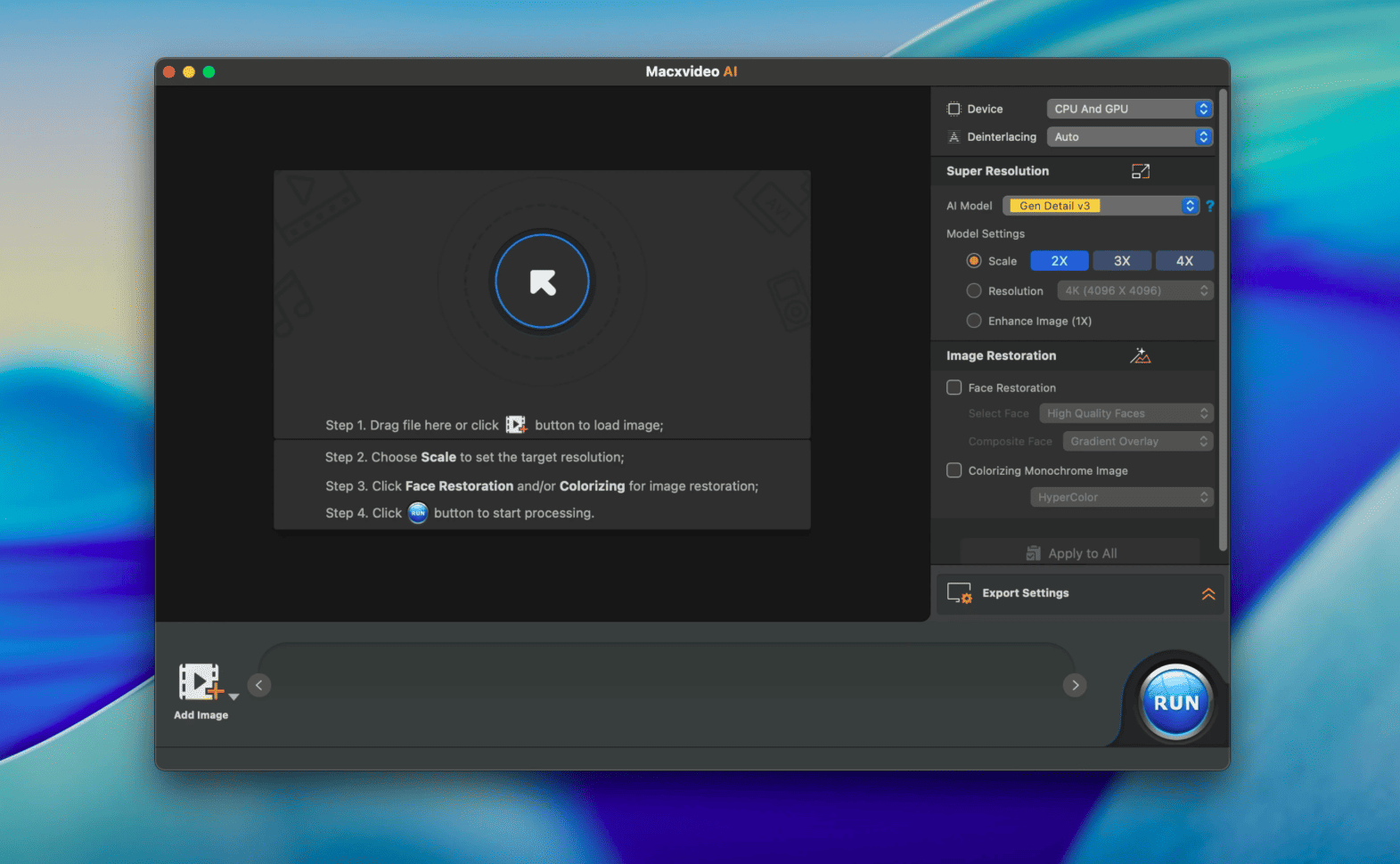This screenshot has width=1400, height=864.
Task: Click the AI Model help question mark
Action: (1210, 206)
